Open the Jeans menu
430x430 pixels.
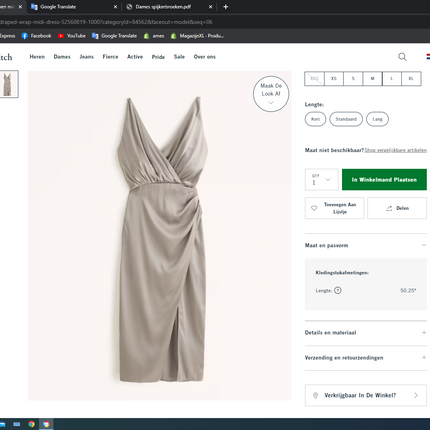(87, 57)
